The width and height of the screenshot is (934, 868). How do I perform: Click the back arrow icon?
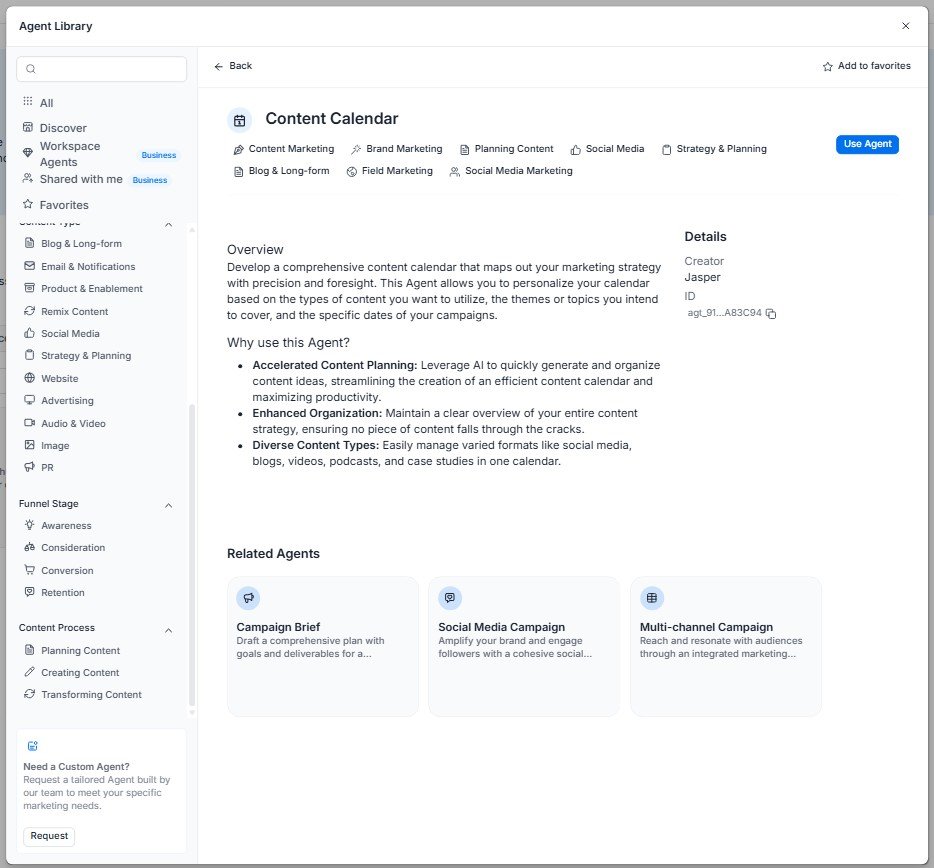click(219, 66)
